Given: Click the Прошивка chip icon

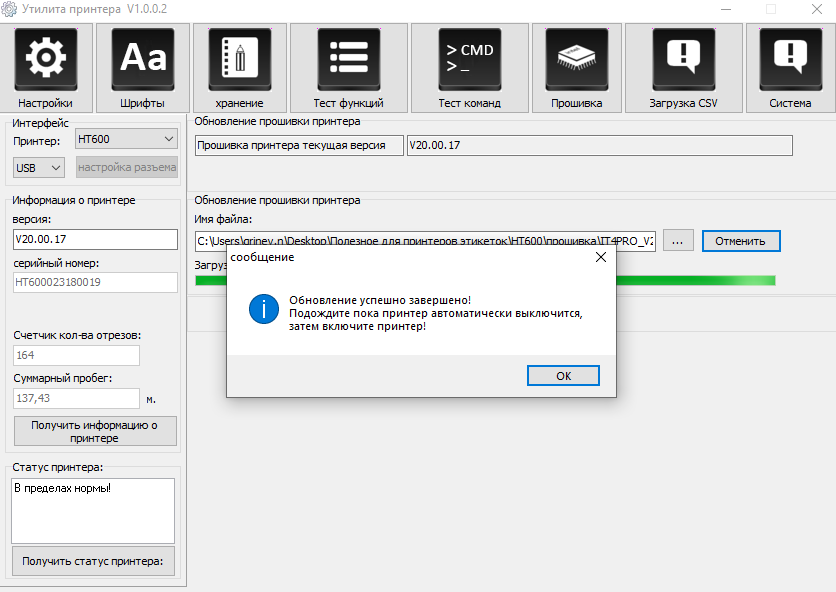Looking at the screenshot, I should point(576,60).
